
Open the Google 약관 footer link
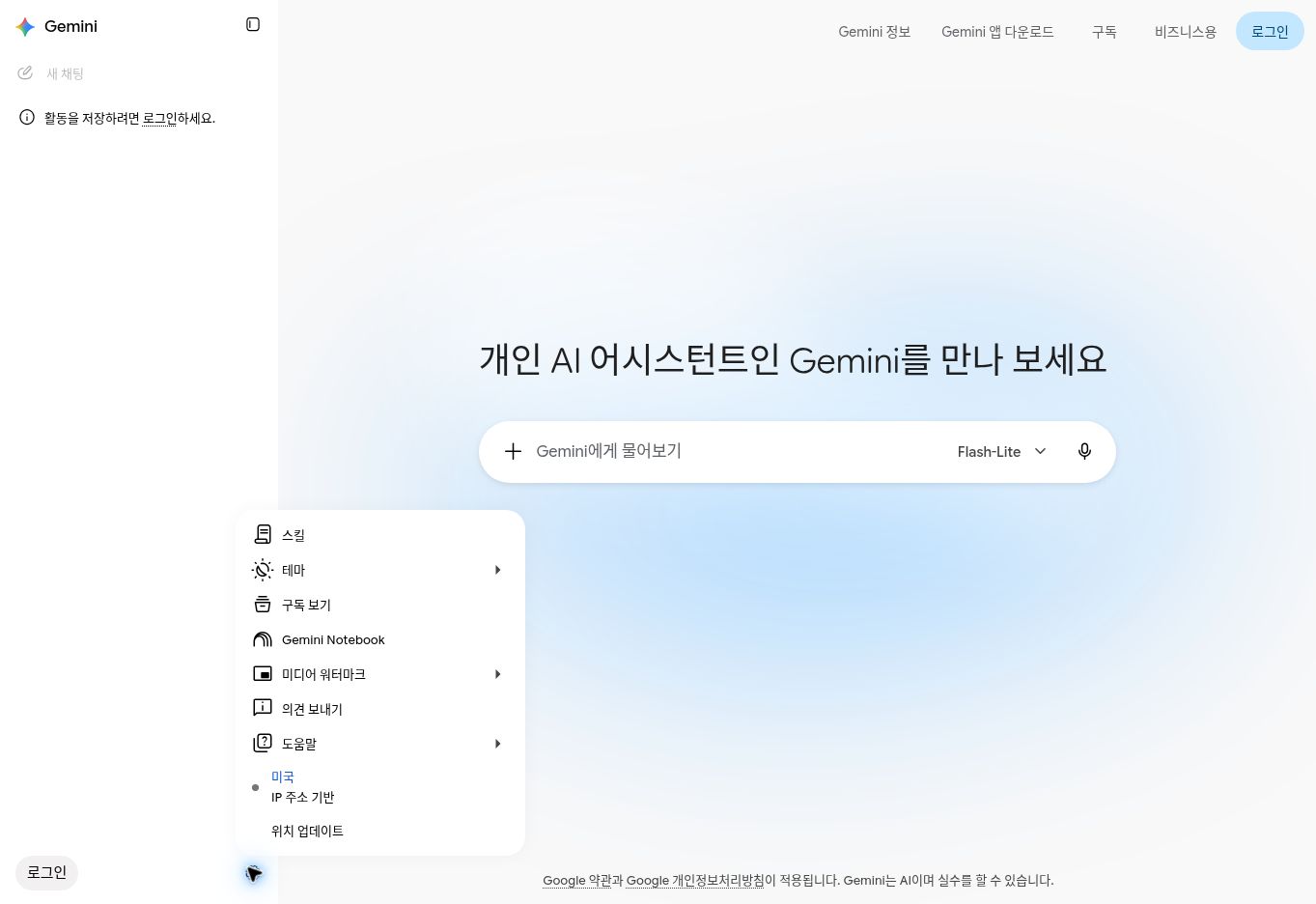[576, 880]
